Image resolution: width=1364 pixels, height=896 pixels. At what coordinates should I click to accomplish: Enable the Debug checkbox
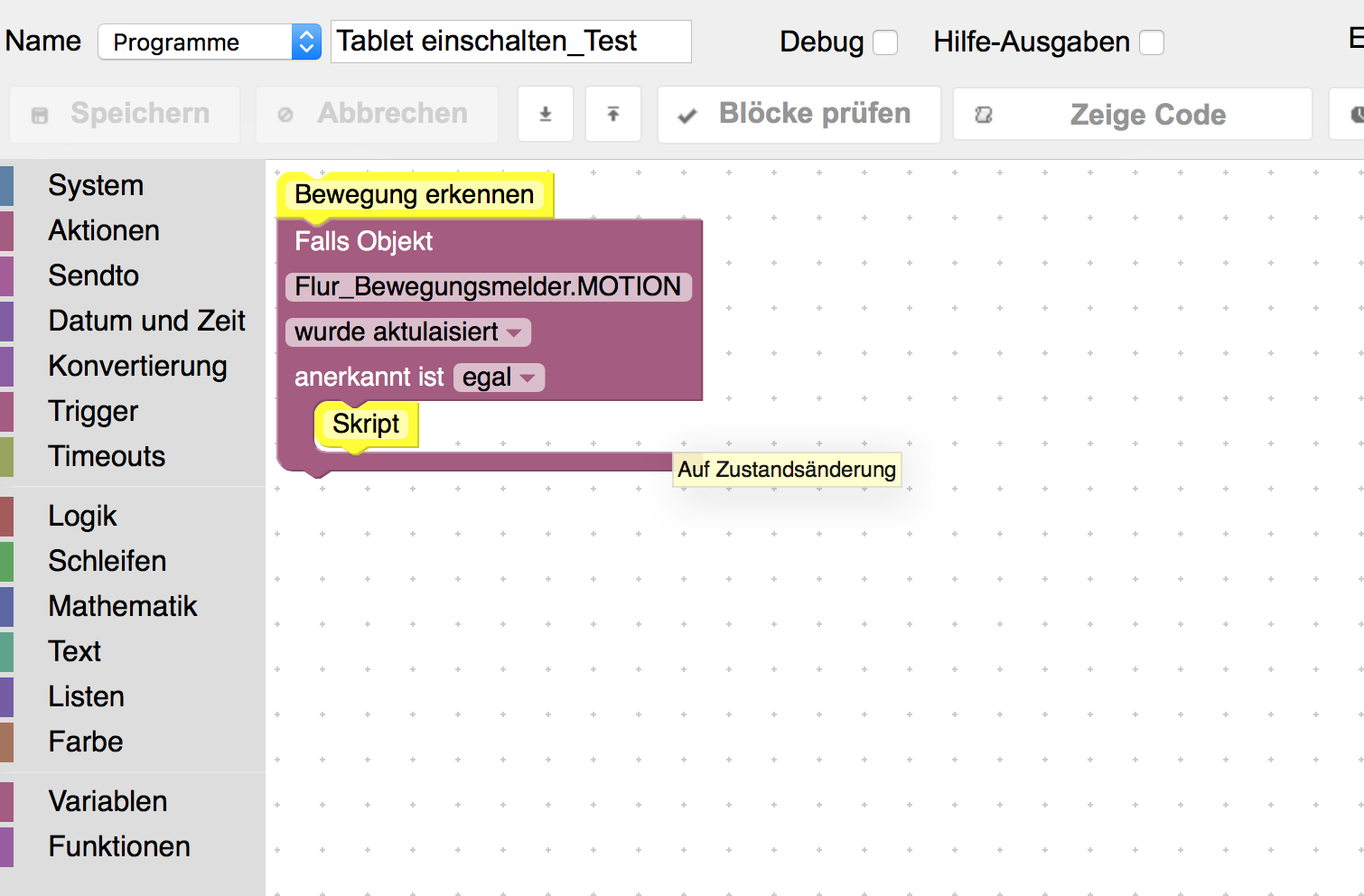pos(885,42)
